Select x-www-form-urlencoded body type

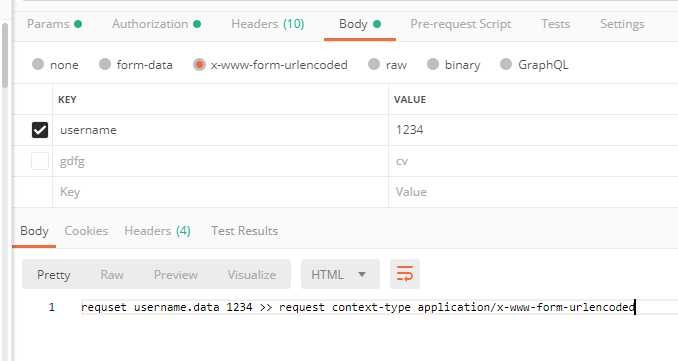coord(270,65)
